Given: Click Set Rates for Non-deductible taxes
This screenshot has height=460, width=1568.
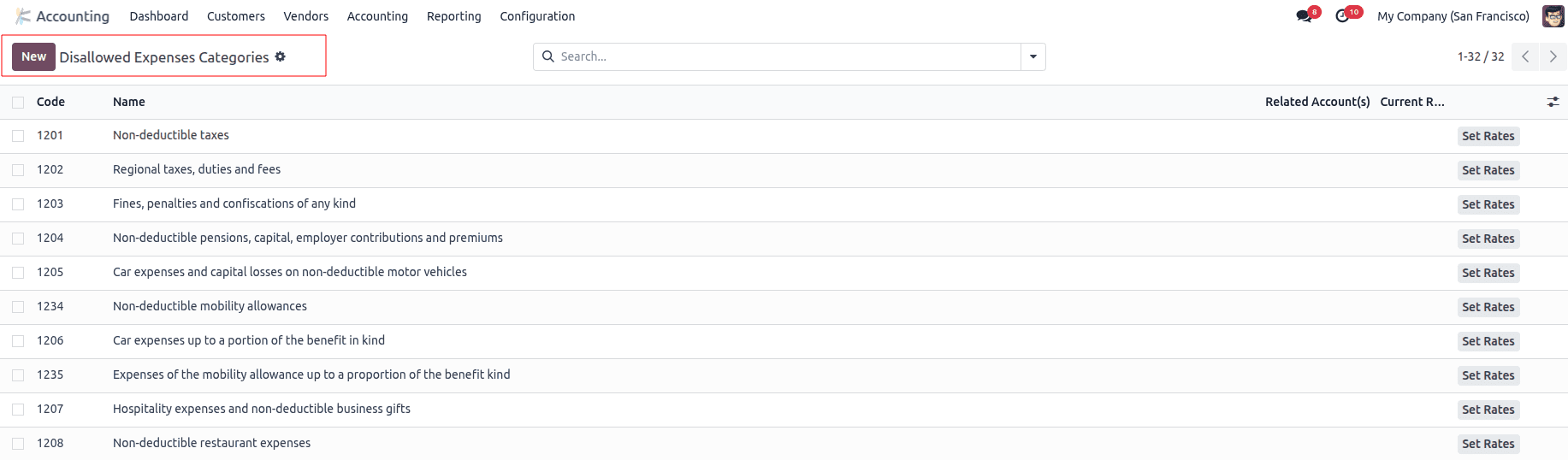Looking at the screenshot, I should 1488,136.
